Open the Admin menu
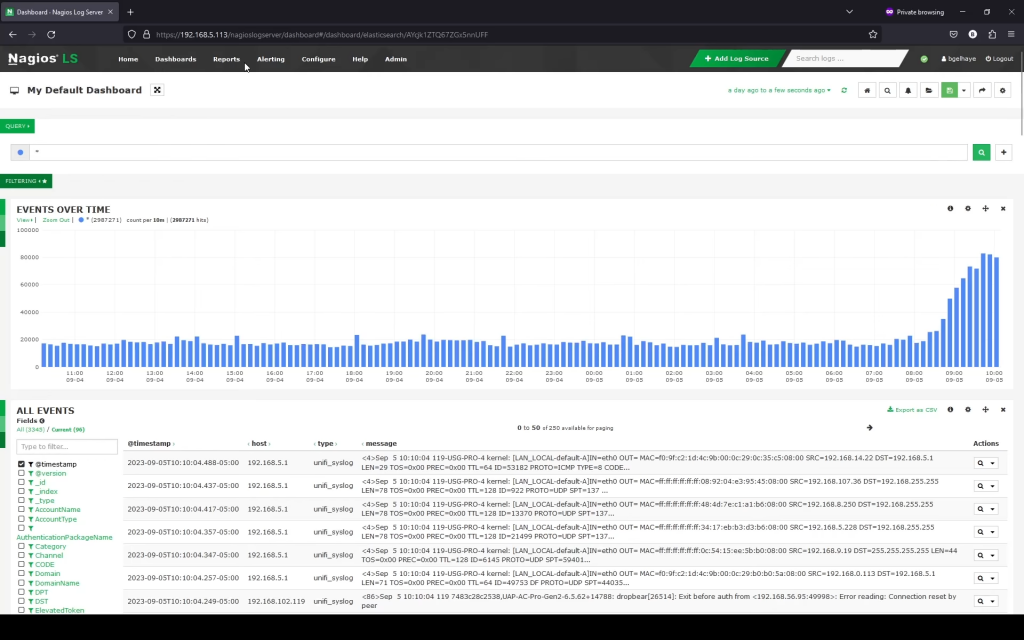Screen dimensions: 1024x640 [395, 59]
